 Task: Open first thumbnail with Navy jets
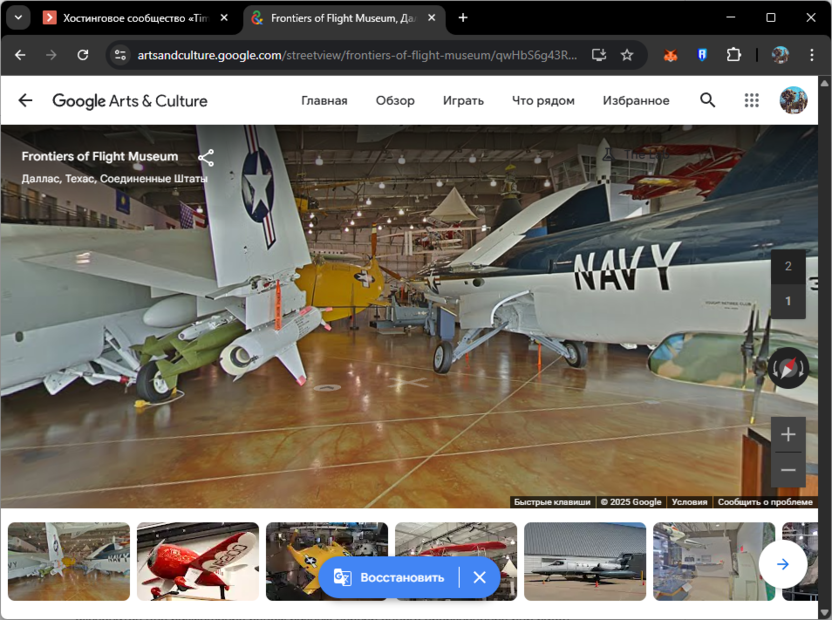pyautogui.click(x=69, y=562)
